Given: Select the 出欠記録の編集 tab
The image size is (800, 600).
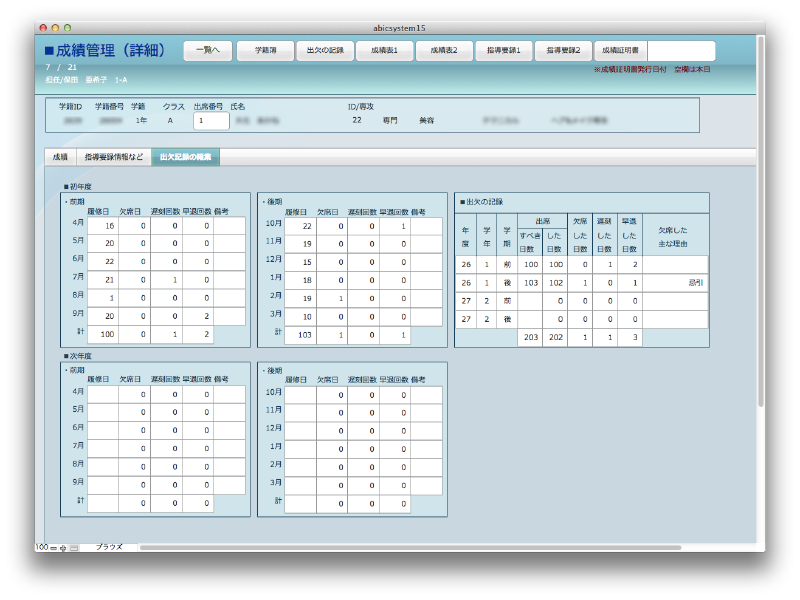Looking at the screenshot, I should pos(185,157).
